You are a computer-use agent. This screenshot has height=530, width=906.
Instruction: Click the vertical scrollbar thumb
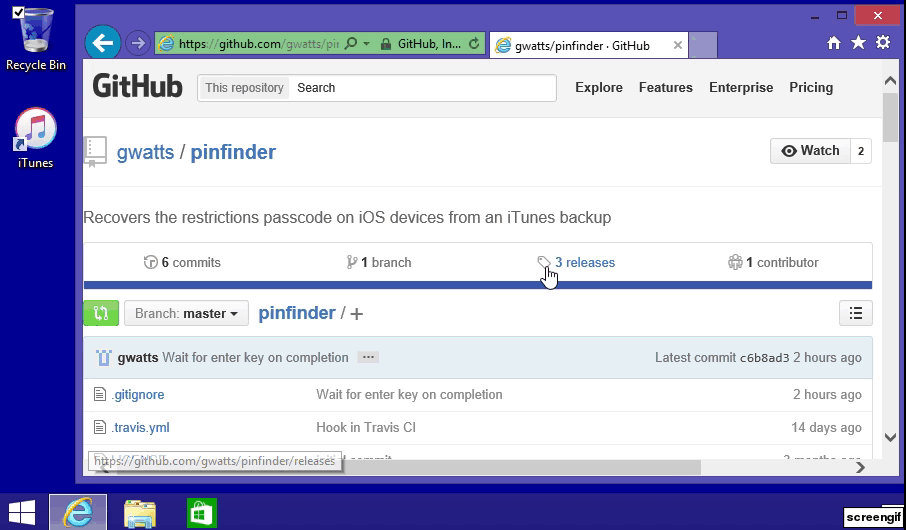(x=890, y=117)
